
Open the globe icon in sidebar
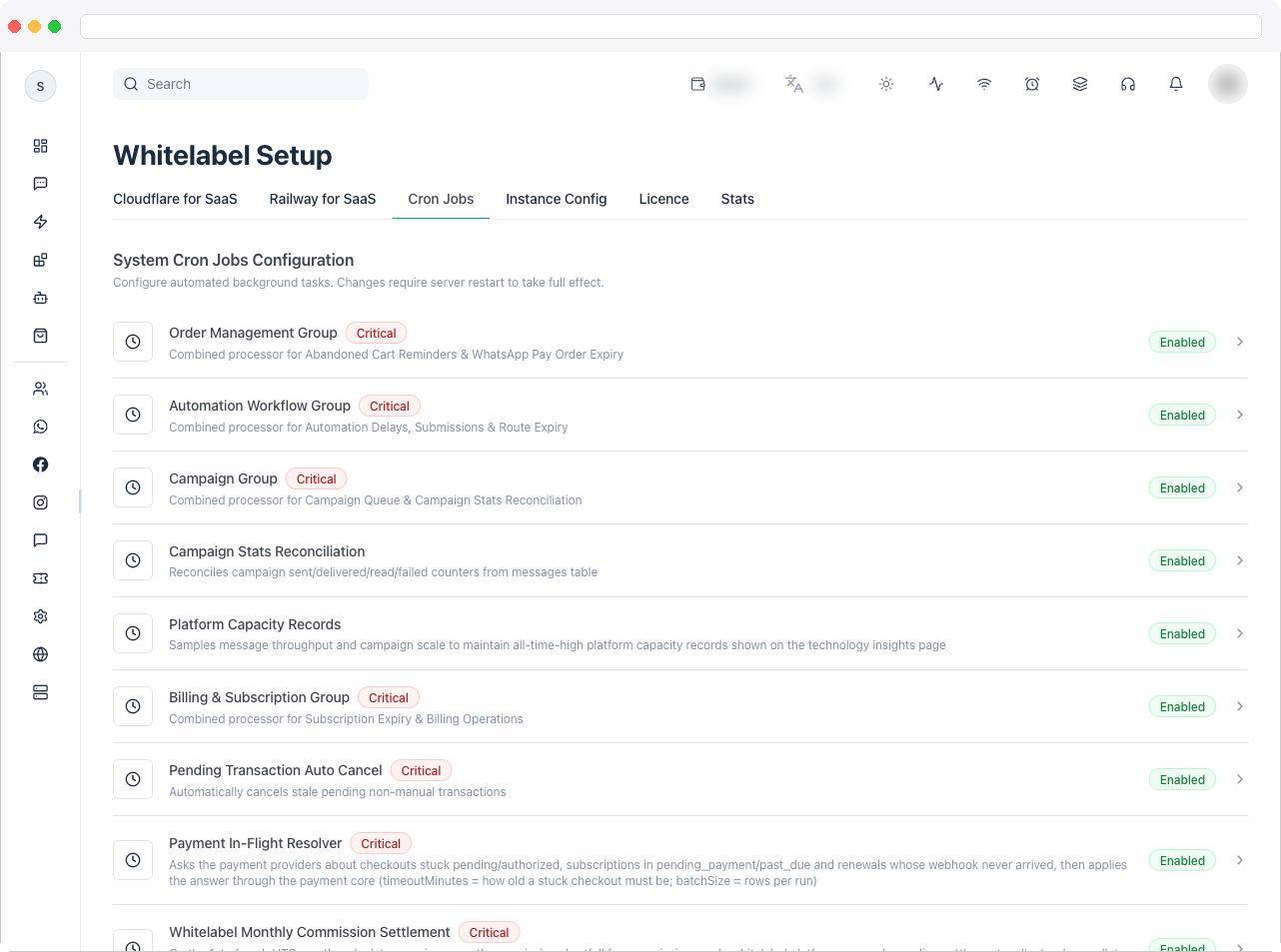pyautogui.click(x=40, y=654)
